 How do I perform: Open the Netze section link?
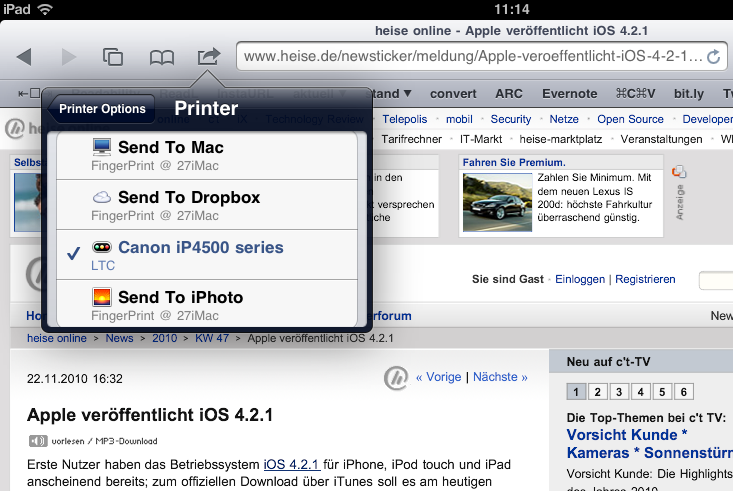tap(564, 119)
